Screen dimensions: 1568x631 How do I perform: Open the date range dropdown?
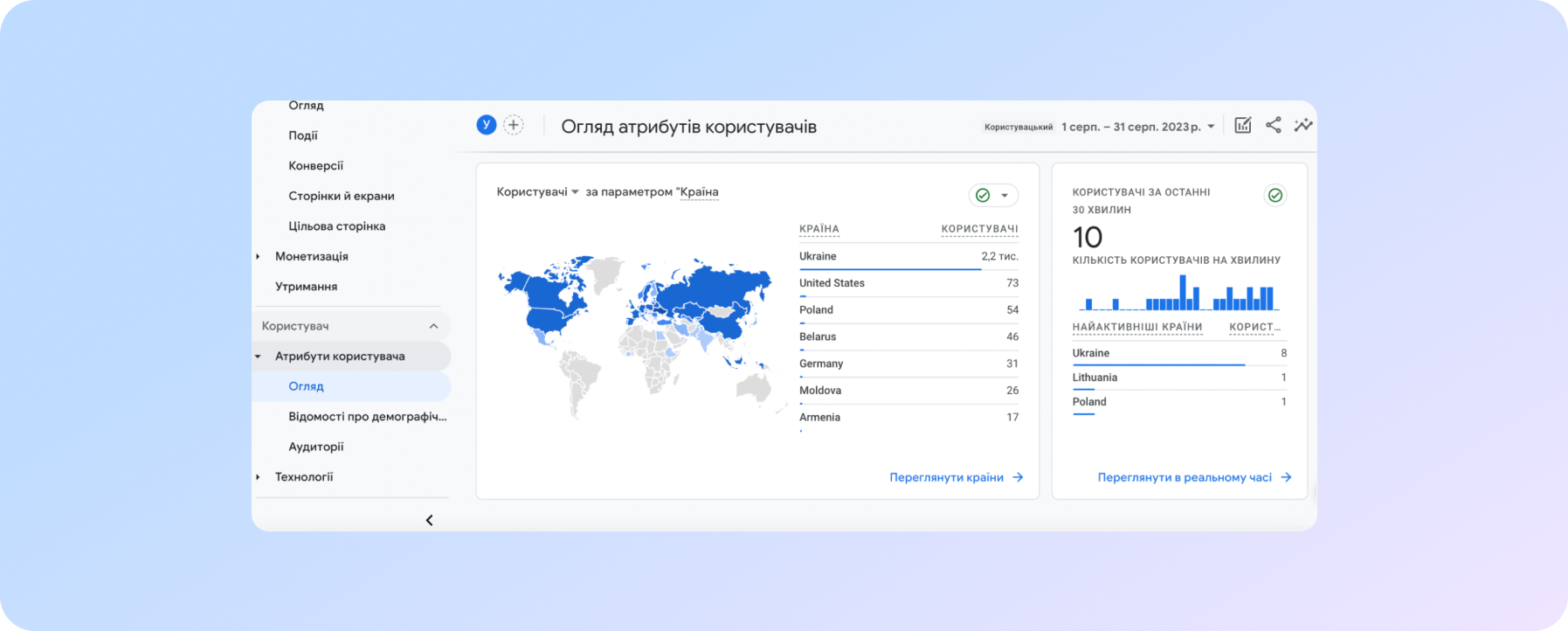click(1211, 127)
